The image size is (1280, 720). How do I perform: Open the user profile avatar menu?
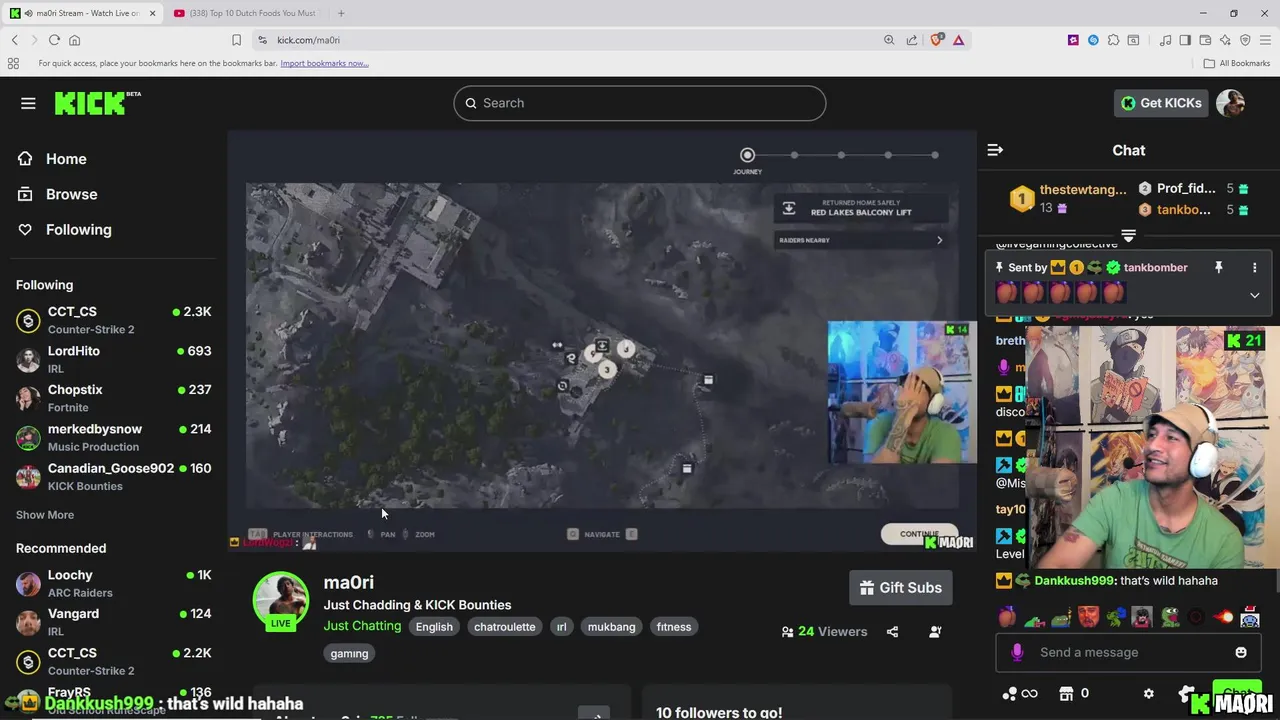1230,103
